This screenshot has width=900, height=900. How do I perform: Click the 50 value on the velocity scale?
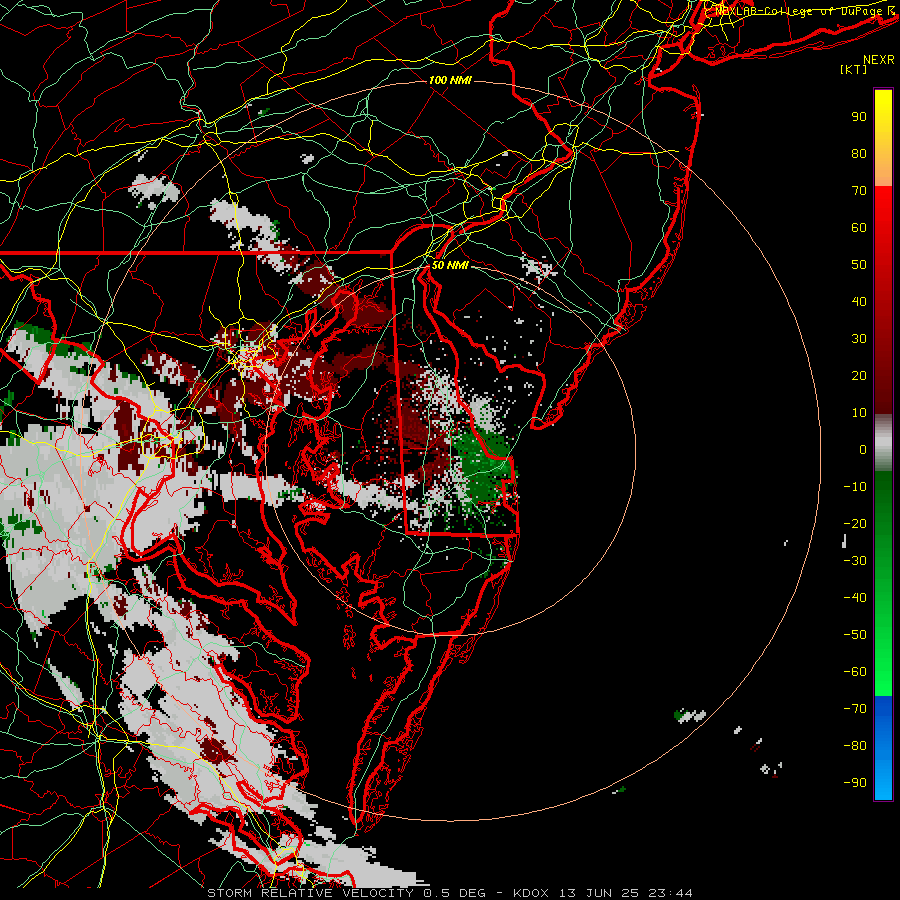859,265
